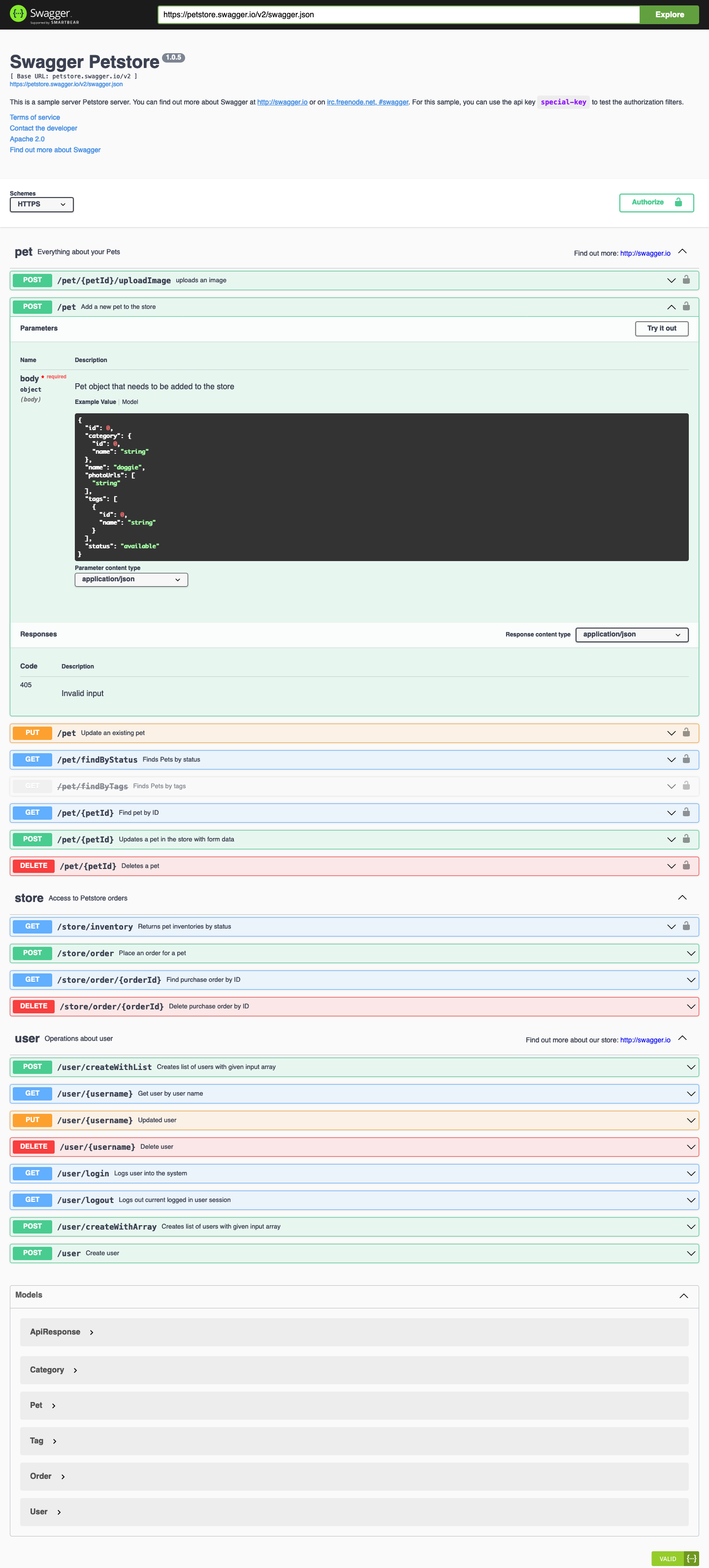Click the swagger.json URL input field
The image size is (709, 1568).
[x=399, y=15]
